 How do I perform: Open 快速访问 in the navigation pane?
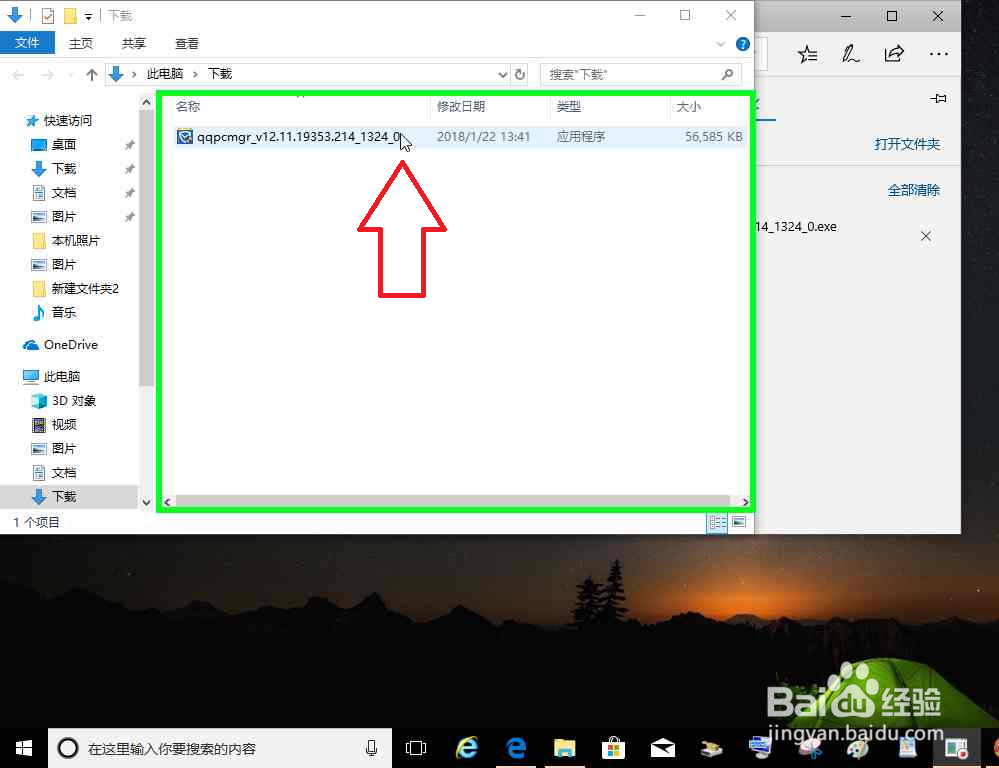[x=68, y=120]
